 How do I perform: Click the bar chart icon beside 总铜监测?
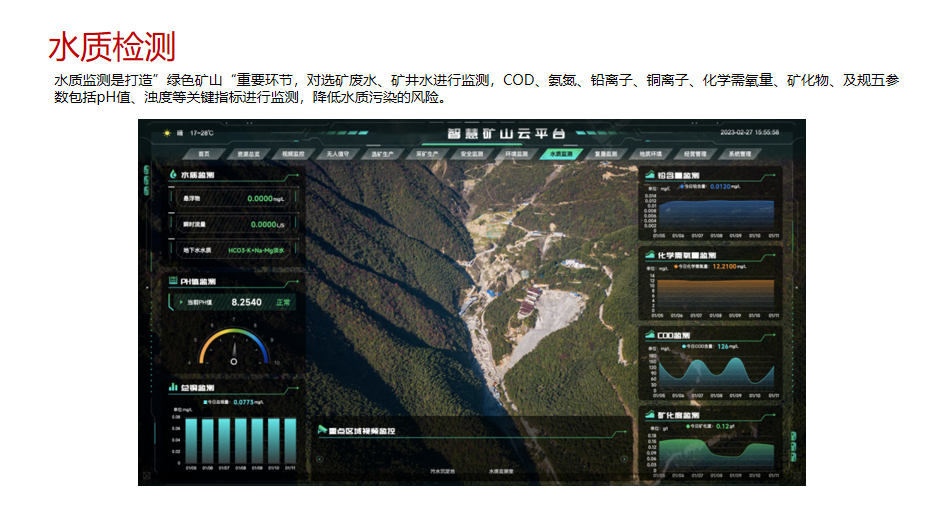(173, 387)
